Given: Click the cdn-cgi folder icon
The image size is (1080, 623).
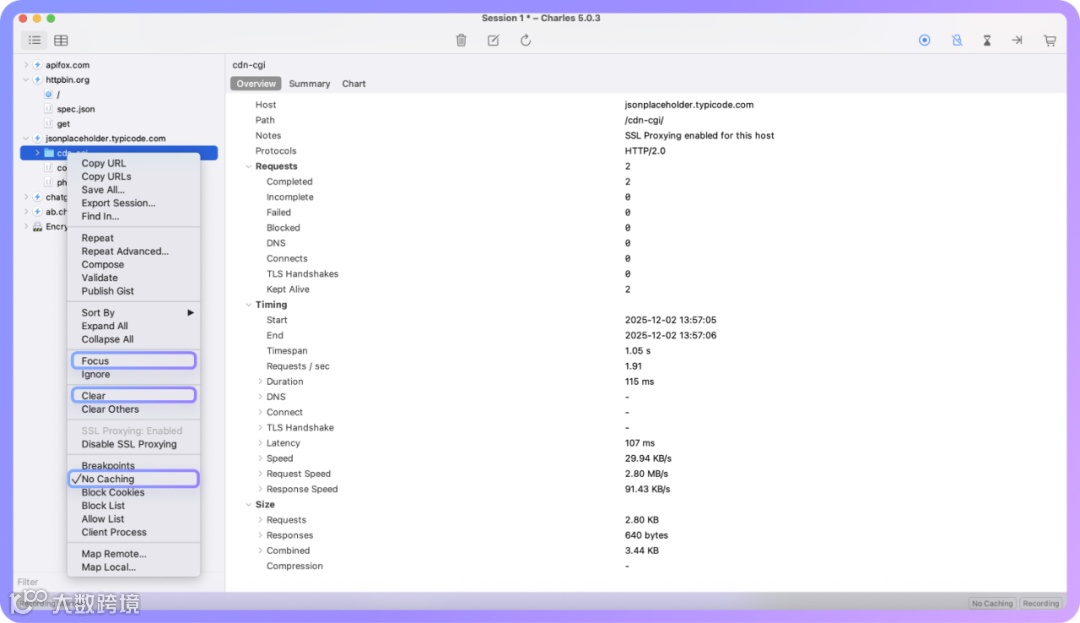Looking at the screenshot, I should [x=49, y=153].
